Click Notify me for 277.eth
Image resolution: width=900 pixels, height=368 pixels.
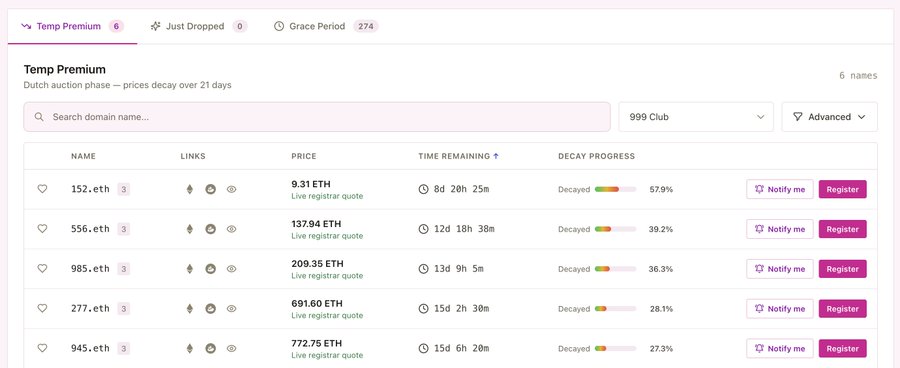click(780, 308)
